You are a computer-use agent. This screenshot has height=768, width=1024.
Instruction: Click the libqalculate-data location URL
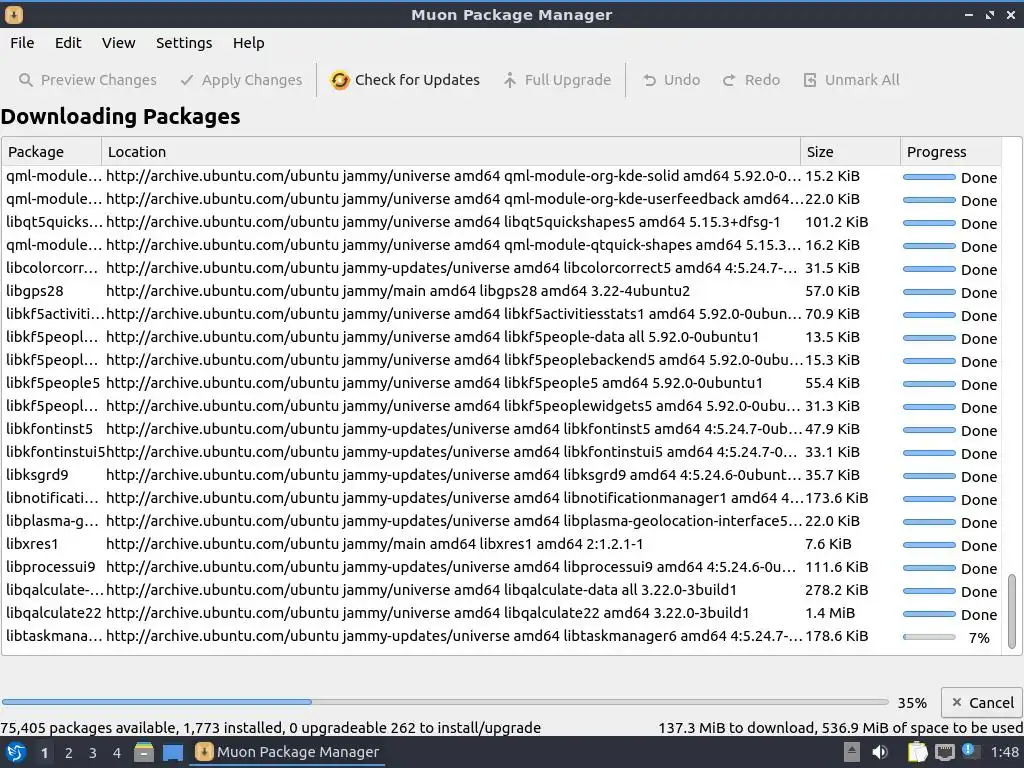(x=421, y=590)
